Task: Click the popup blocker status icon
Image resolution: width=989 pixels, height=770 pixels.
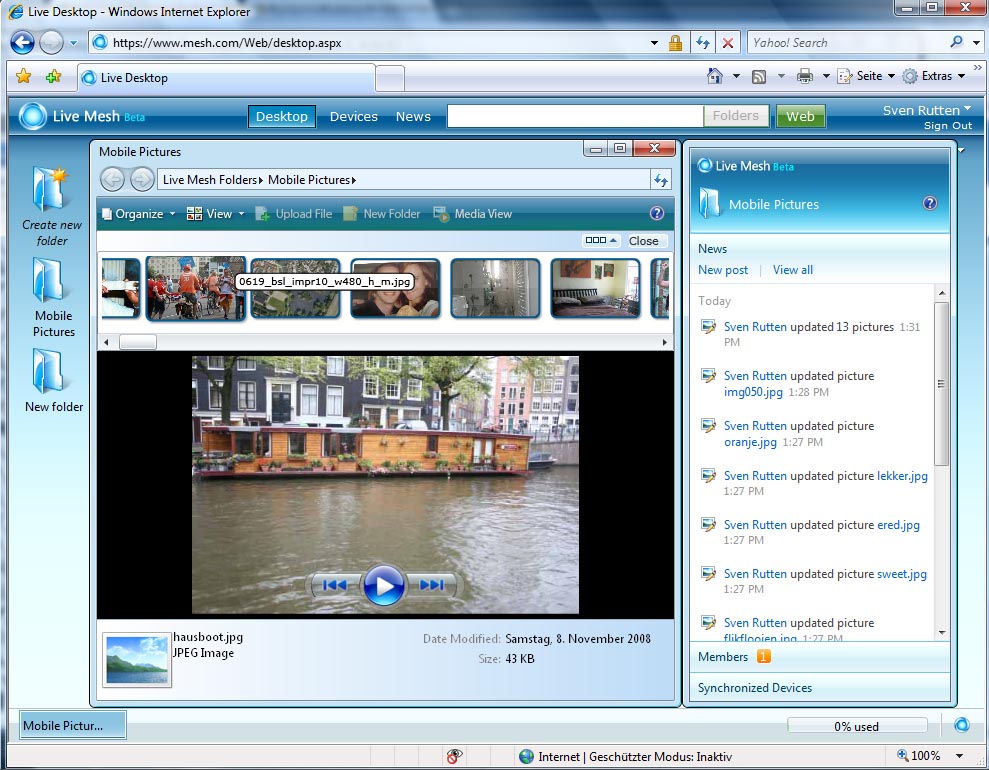Action: point(454,756)
